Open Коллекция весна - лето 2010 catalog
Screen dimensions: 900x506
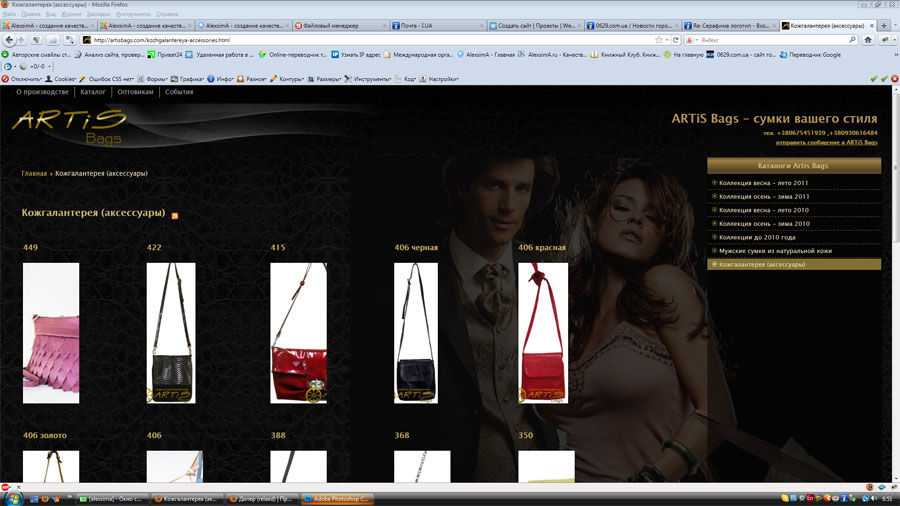click(763, 210)
